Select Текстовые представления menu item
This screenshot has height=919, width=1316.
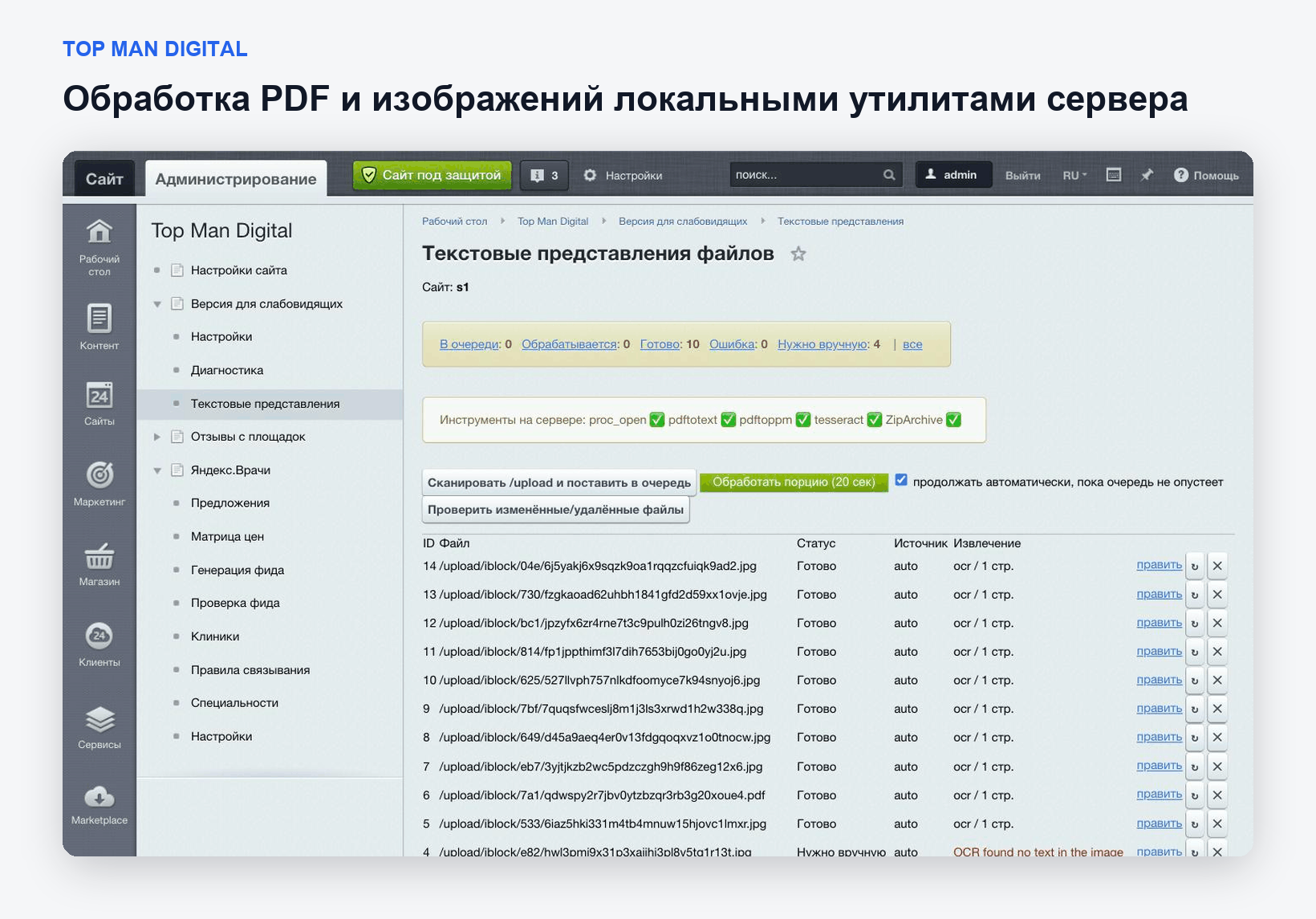[x=265, y=404]
